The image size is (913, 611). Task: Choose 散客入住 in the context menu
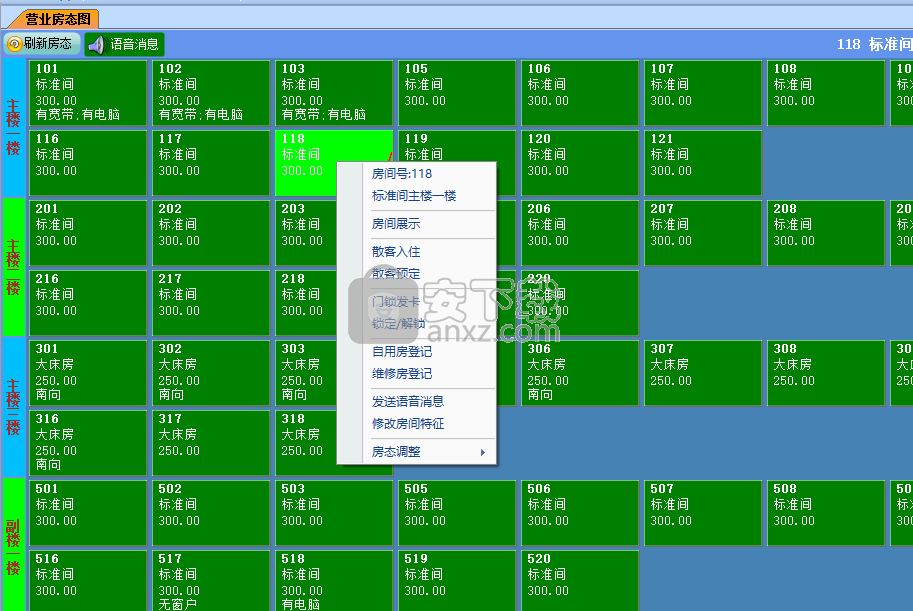click(x=396, y=252)
